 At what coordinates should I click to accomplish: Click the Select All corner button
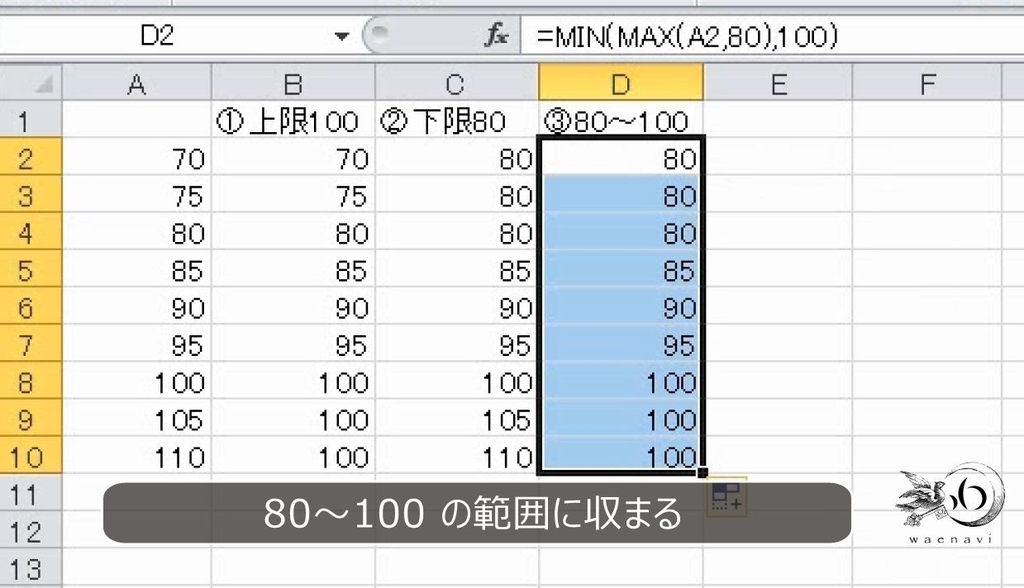point(33,83)
